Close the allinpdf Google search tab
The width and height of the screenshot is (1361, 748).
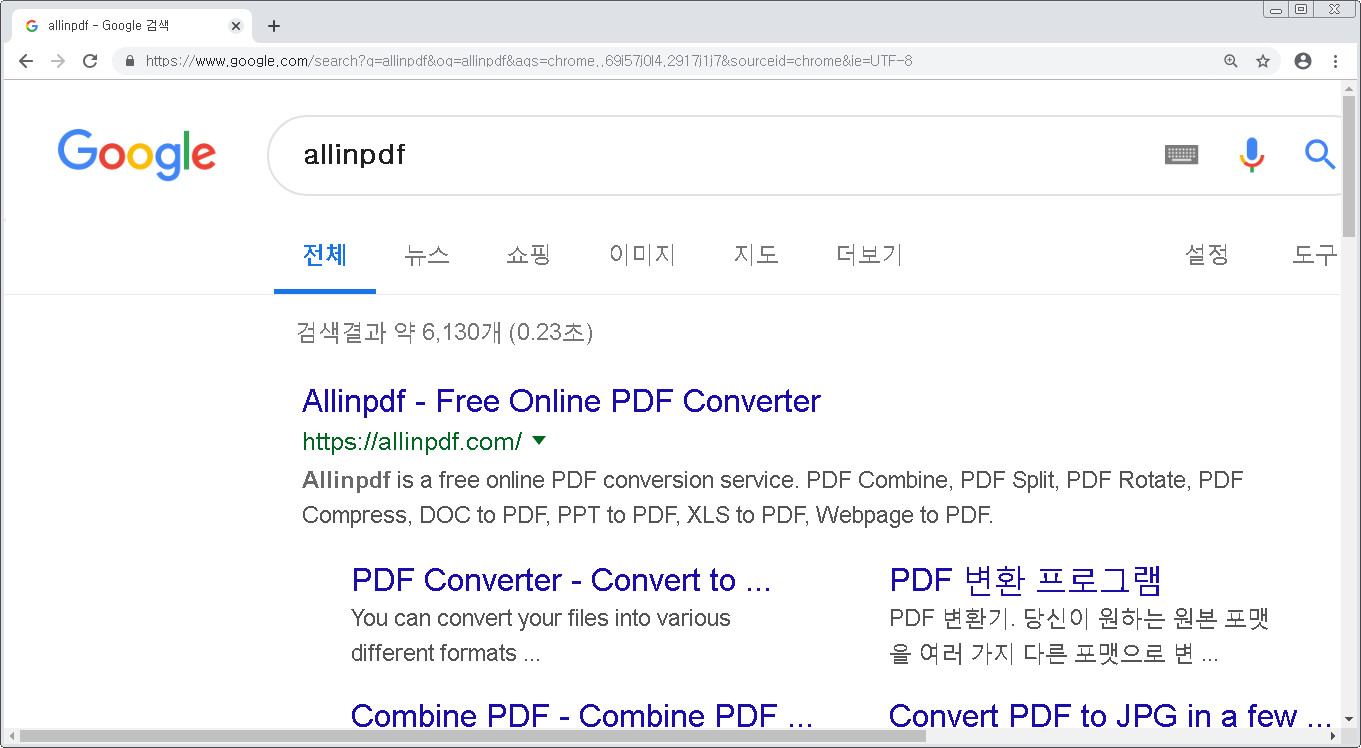tap(236, 26)
